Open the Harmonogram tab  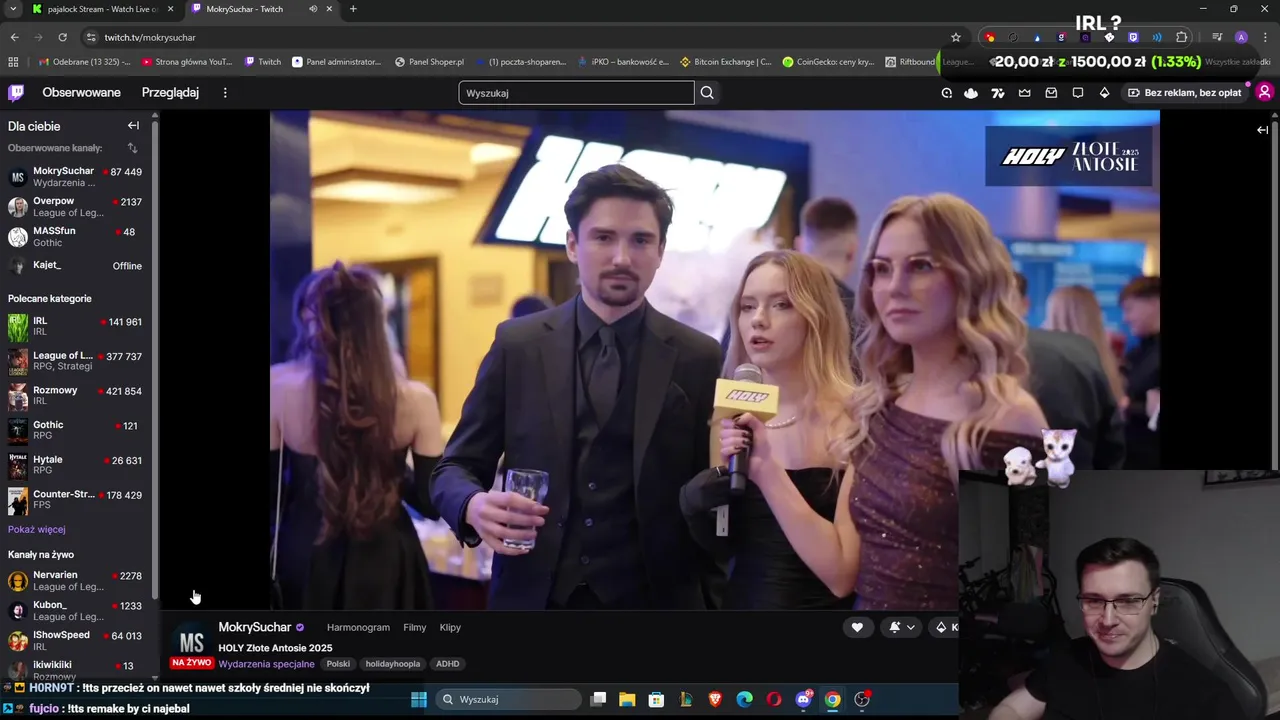click(358, 628)
